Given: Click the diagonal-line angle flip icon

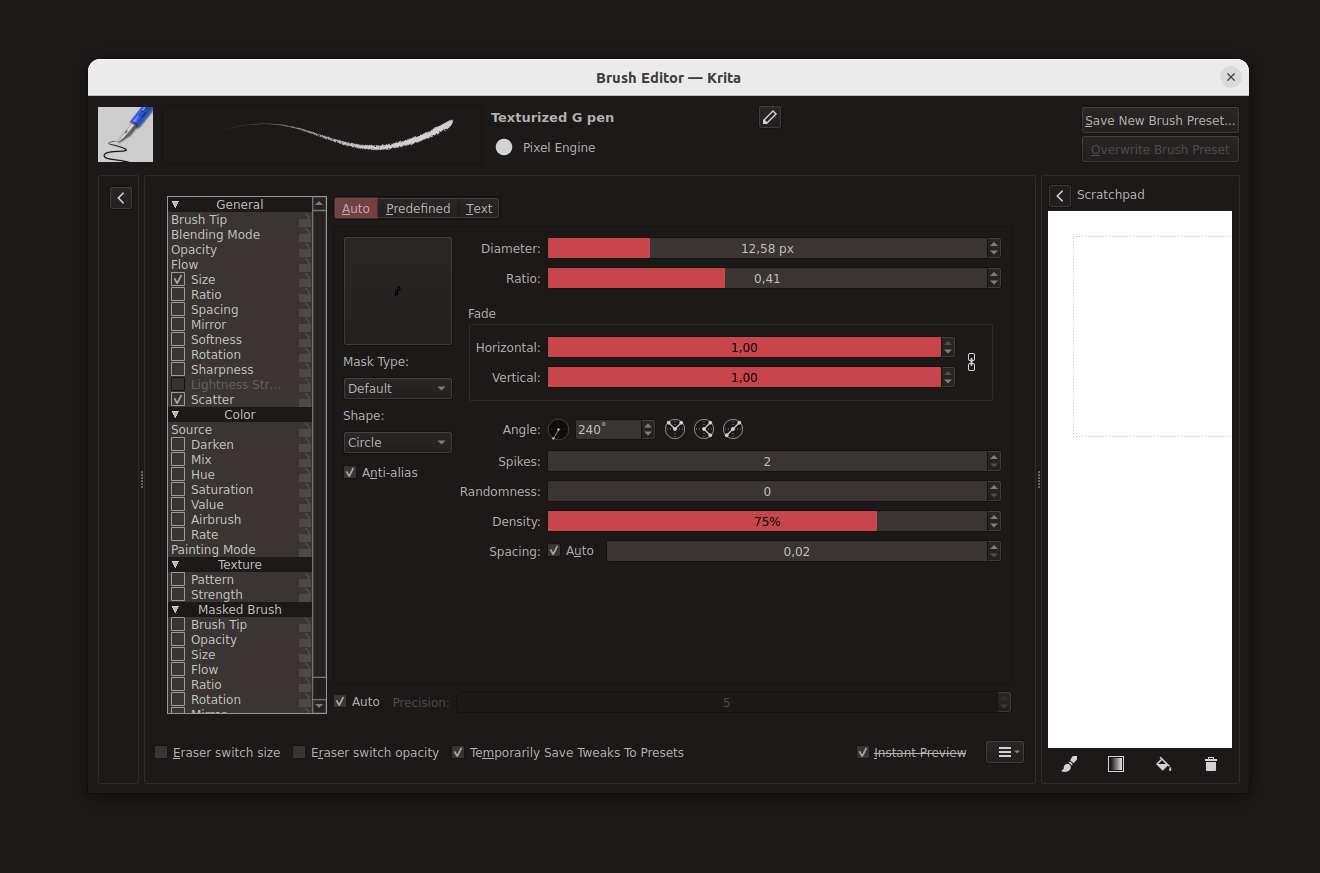Looking at the screenshot, I should 733,430.
